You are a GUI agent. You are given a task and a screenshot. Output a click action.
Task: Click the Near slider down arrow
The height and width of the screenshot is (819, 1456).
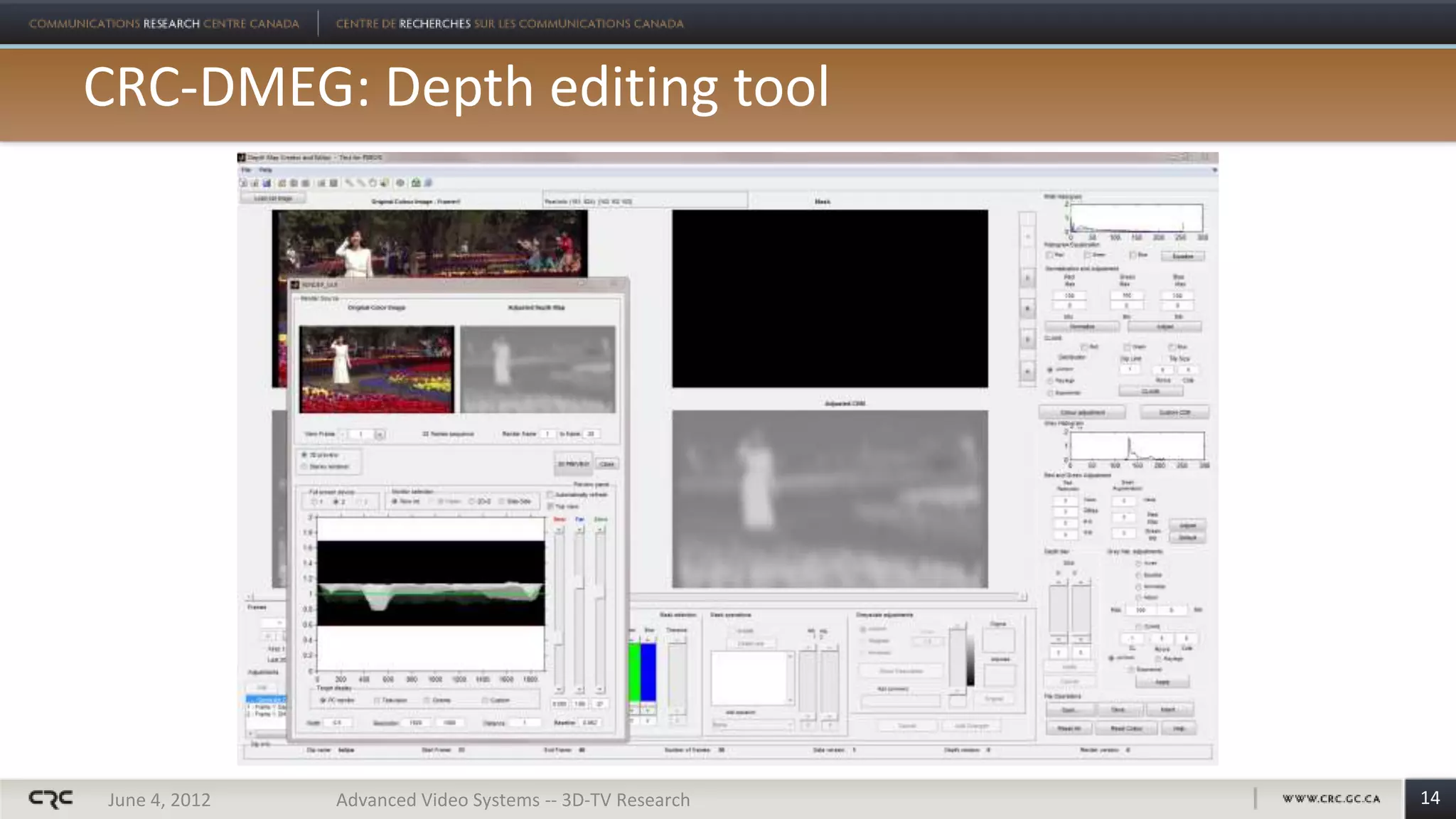pyautogui.click(x=560, y=690)
